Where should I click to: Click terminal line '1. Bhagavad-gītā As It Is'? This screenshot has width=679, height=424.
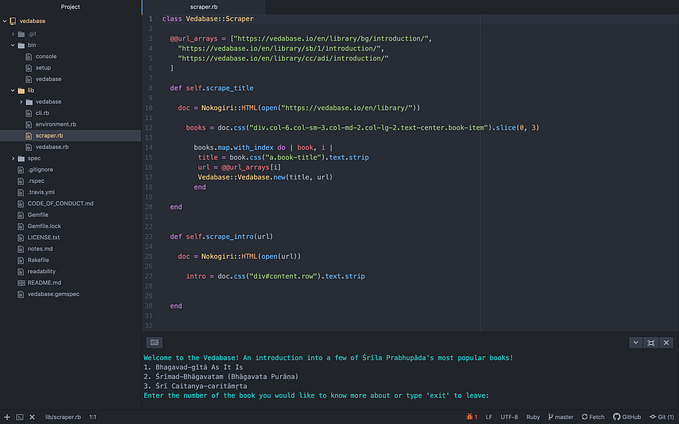point(194,367)
